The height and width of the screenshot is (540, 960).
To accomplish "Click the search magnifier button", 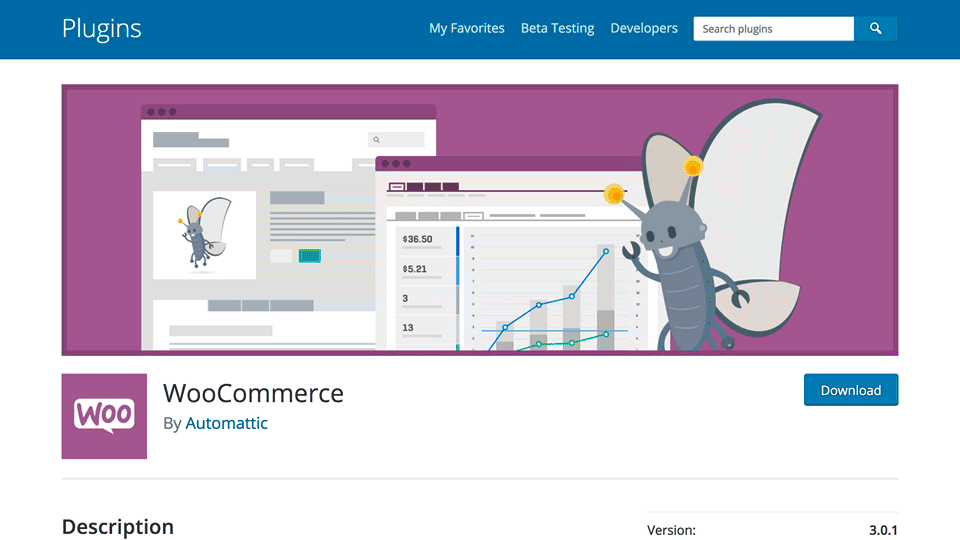I will [876, 29].
